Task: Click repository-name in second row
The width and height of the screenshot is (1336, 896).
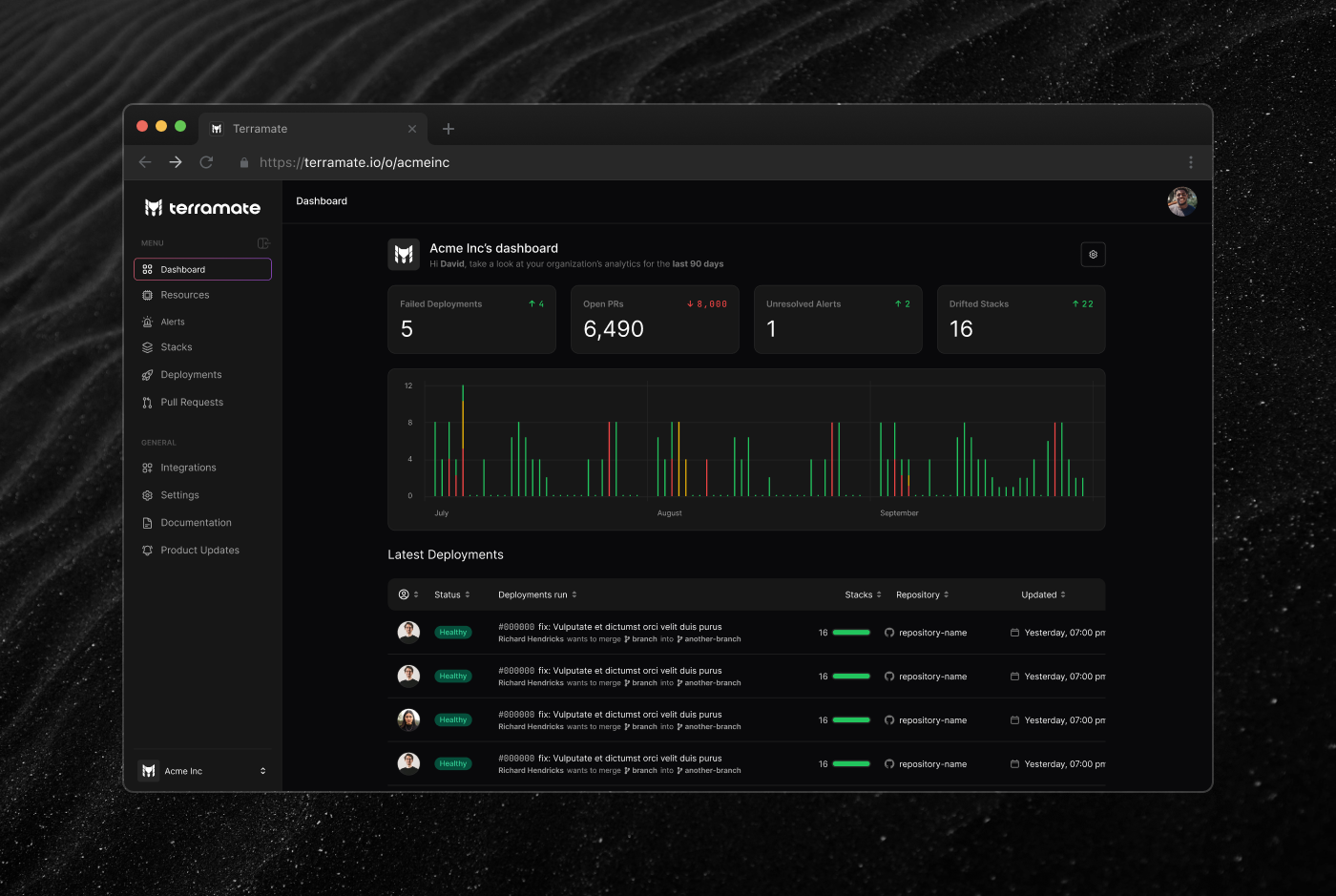Action: (932, 677)
